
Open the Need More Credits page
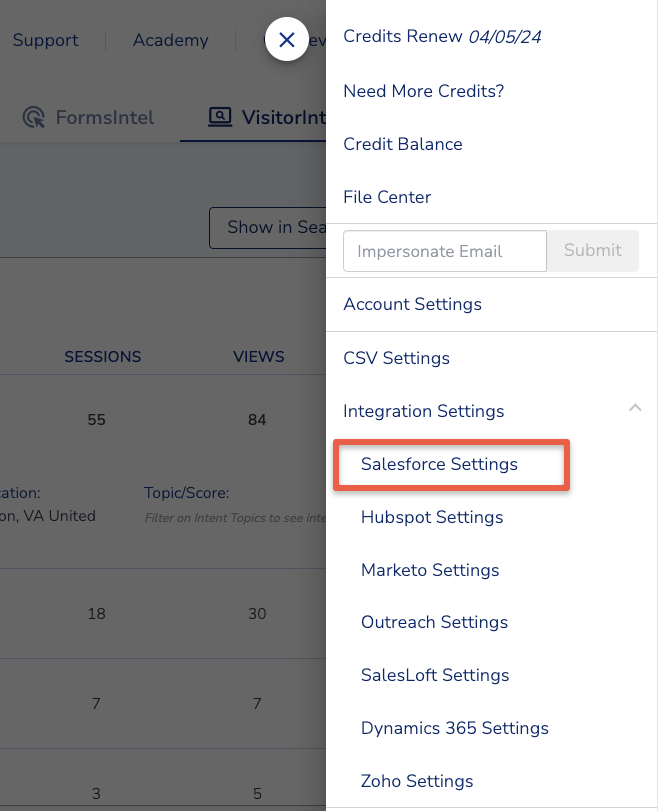tap(423, 91)
